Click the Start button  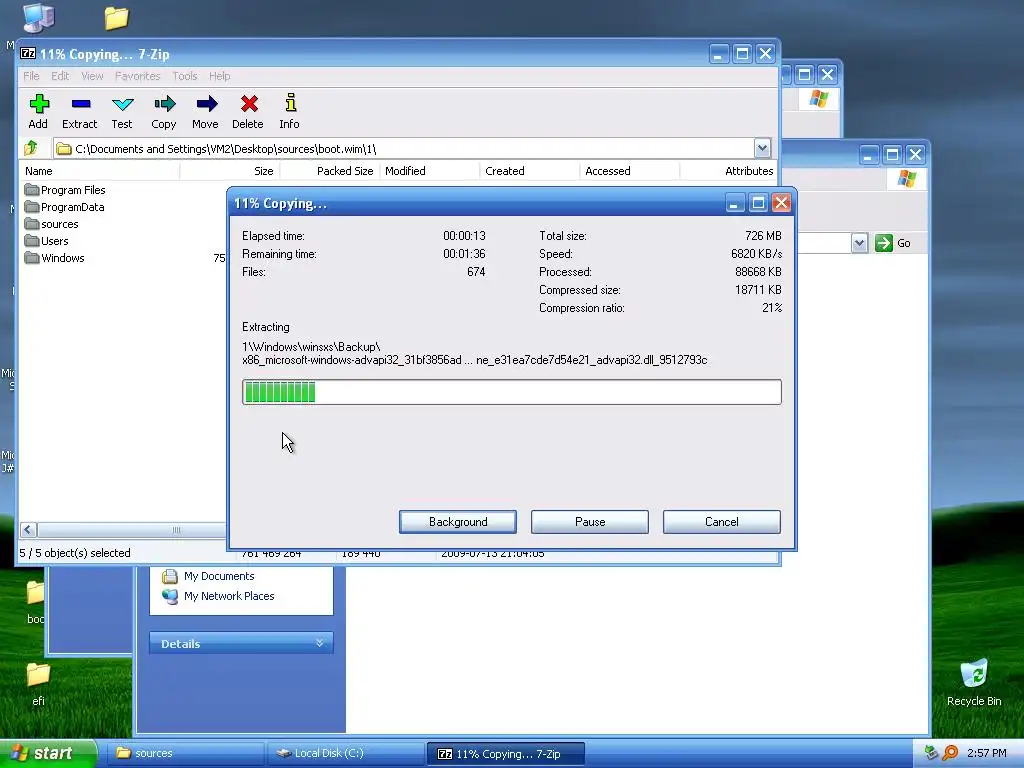(47, 753)
